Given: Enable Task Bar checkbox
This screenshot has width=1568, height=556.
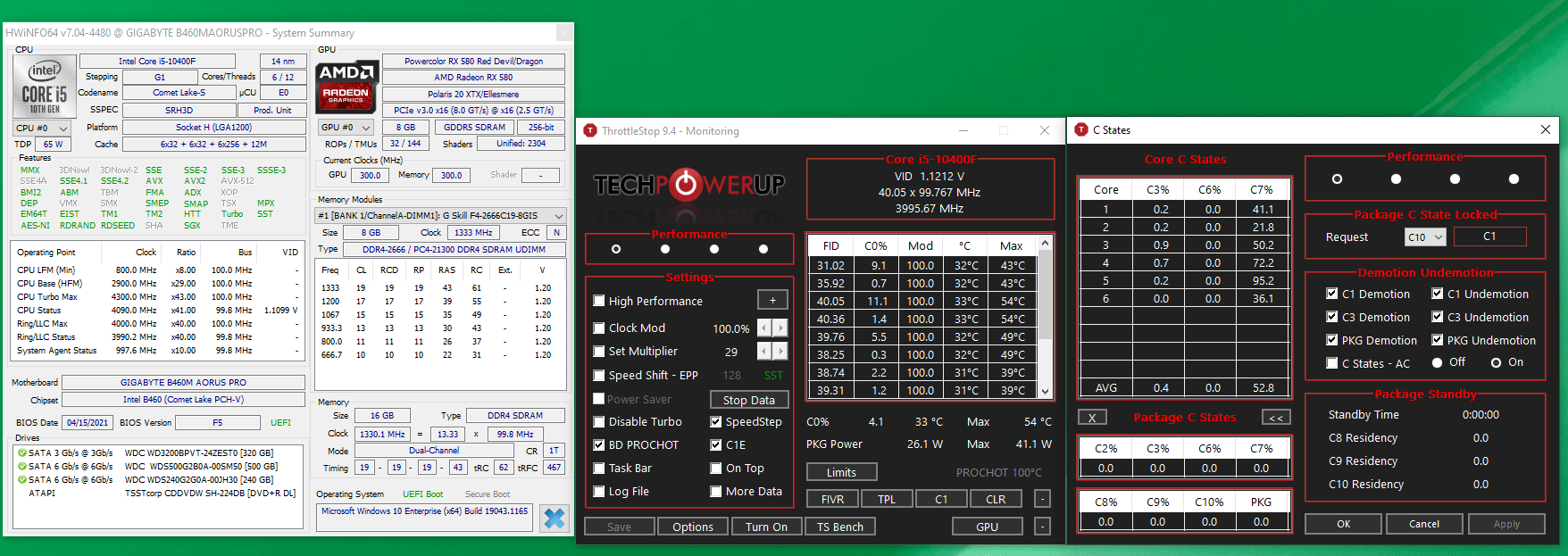Looking at the screenshot, I should point(599,468).
